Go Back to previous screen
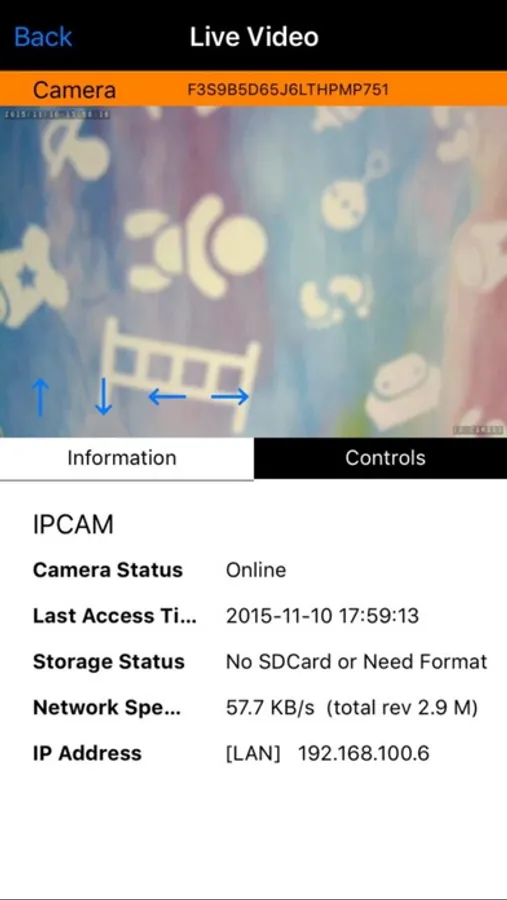Viewport: 507px width, 900px height. click(x=43, y=37)
